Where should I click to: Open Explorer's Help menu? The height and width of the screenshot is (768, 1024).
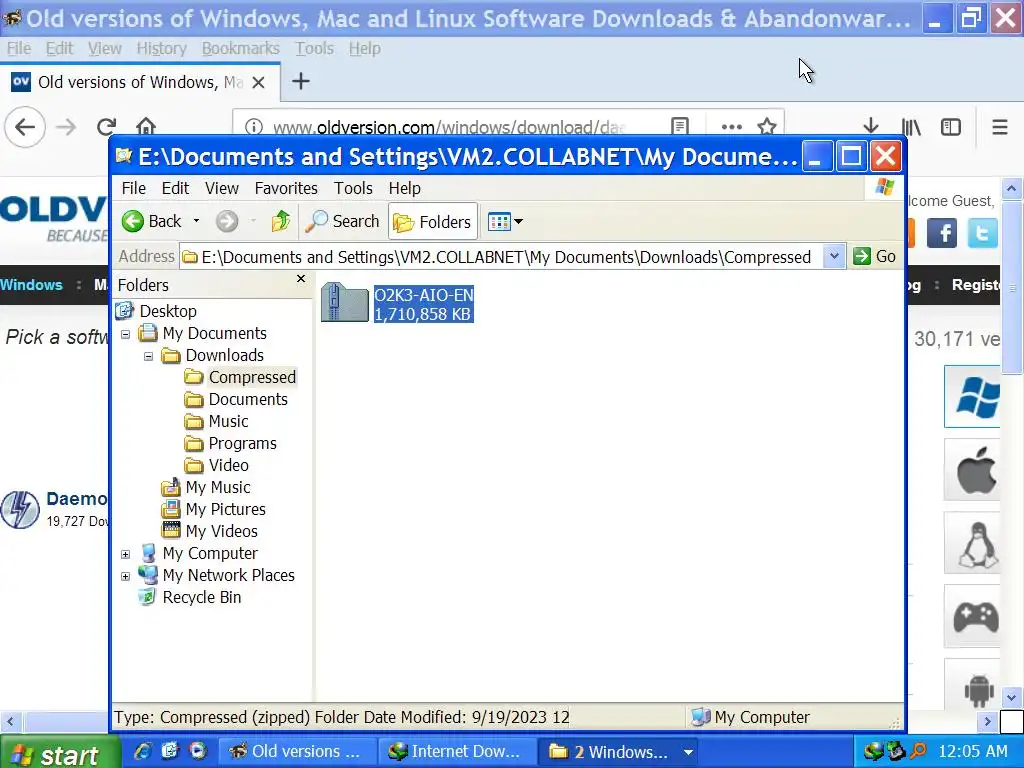coord(404,188)
